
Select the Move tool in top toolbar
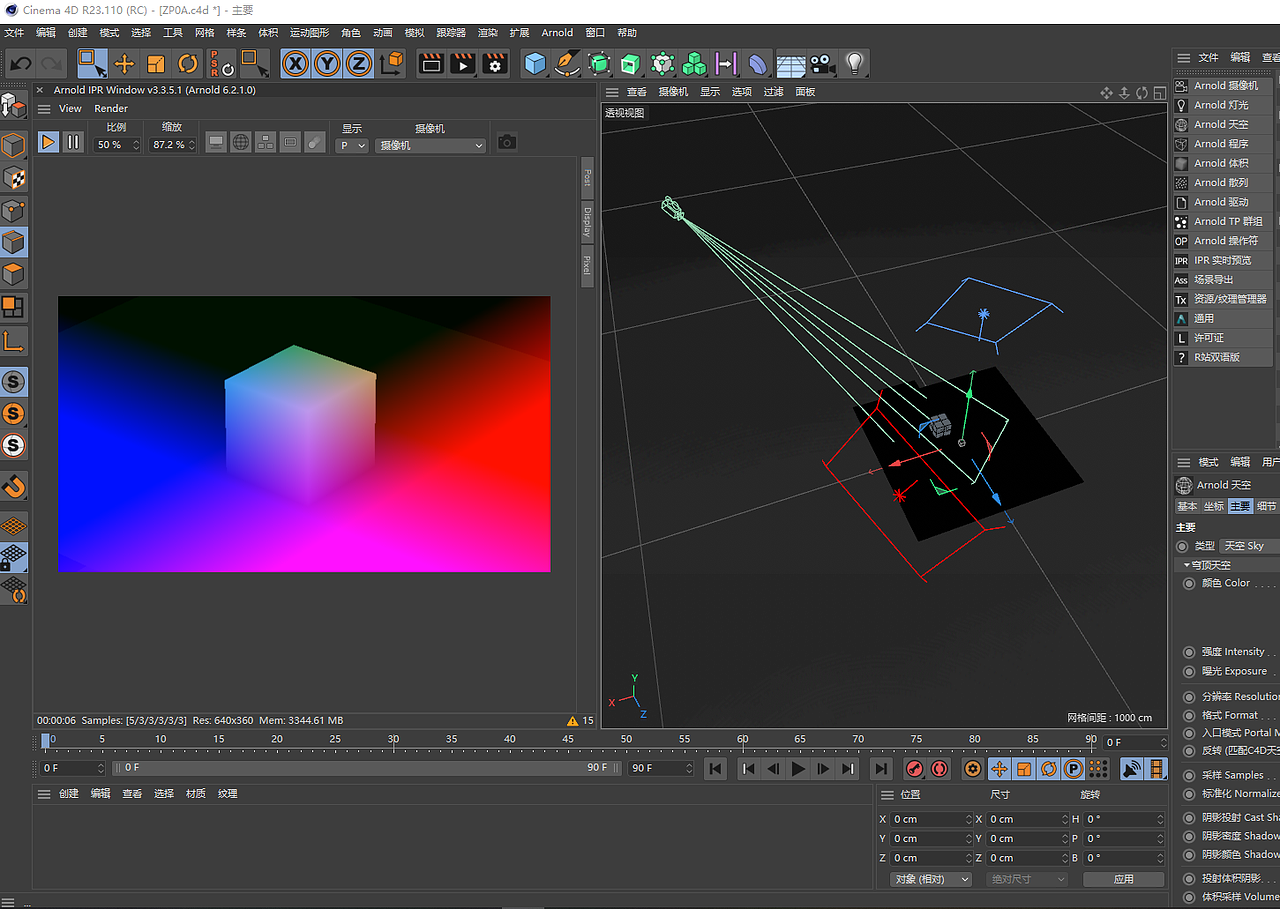(x=124, y=64)
